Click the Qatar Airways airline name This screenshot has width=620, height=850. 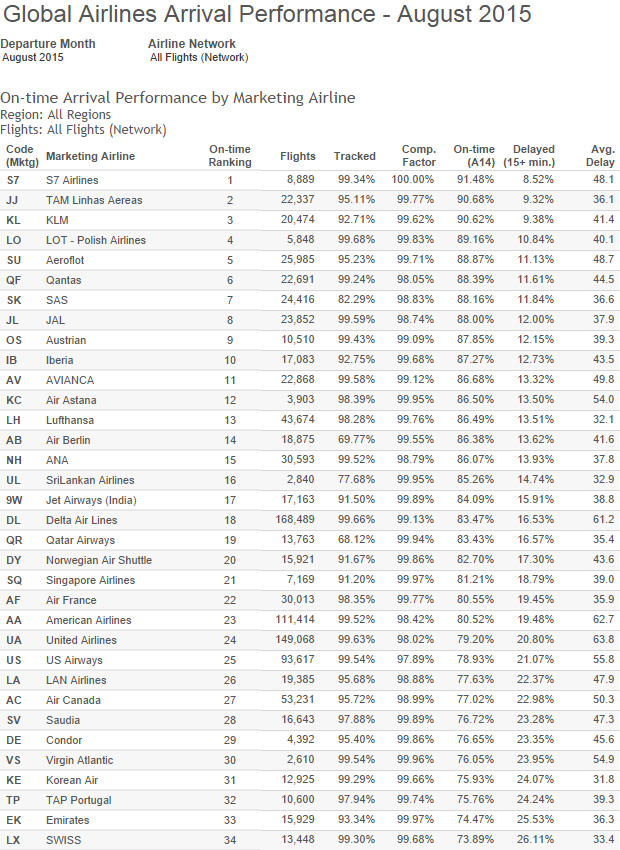(78, 540)
